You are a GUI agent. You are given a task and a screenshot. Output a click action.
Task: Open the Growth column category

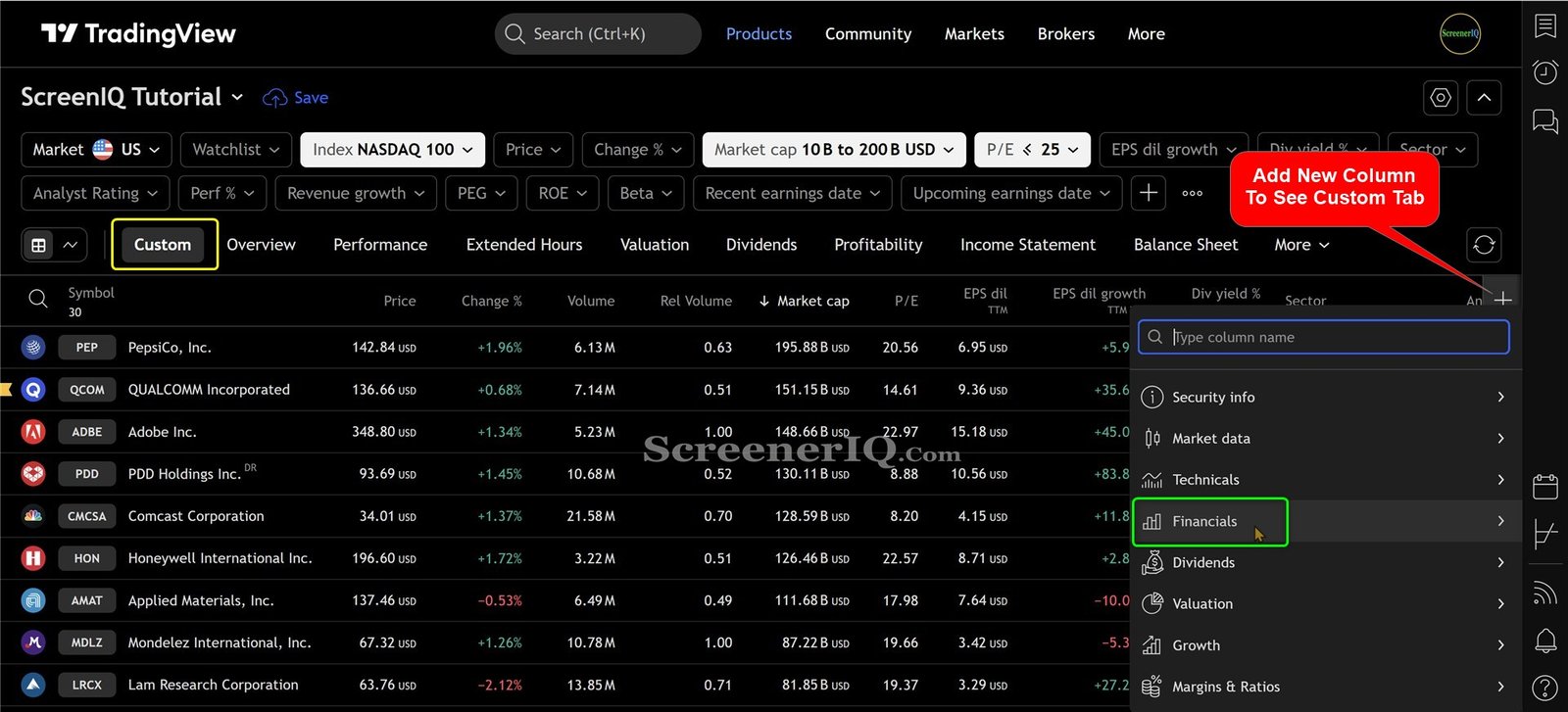click(x=1326, y=645)
